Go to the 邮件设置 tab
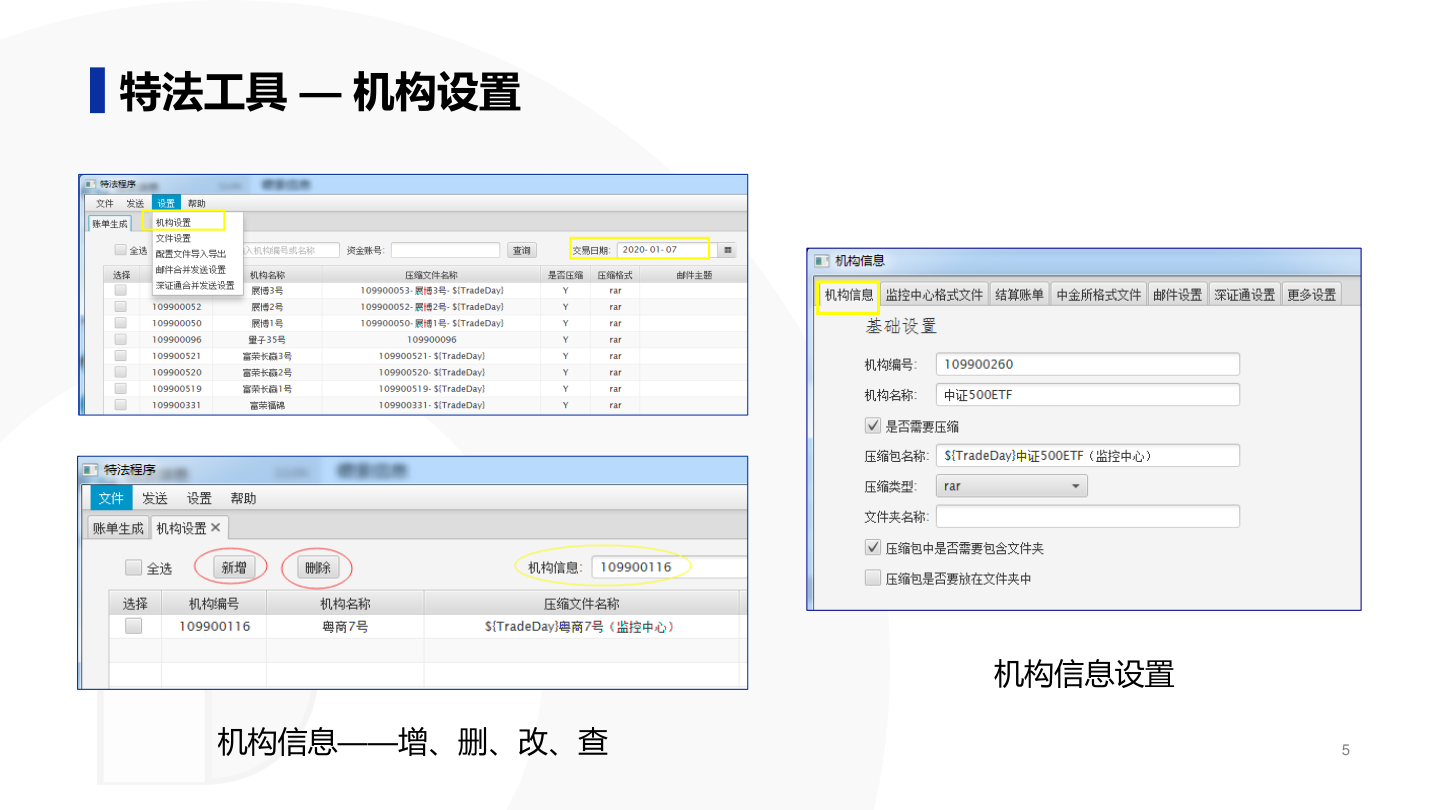The height and width of the screenshot is (810, 1440). pos(1177,295)
